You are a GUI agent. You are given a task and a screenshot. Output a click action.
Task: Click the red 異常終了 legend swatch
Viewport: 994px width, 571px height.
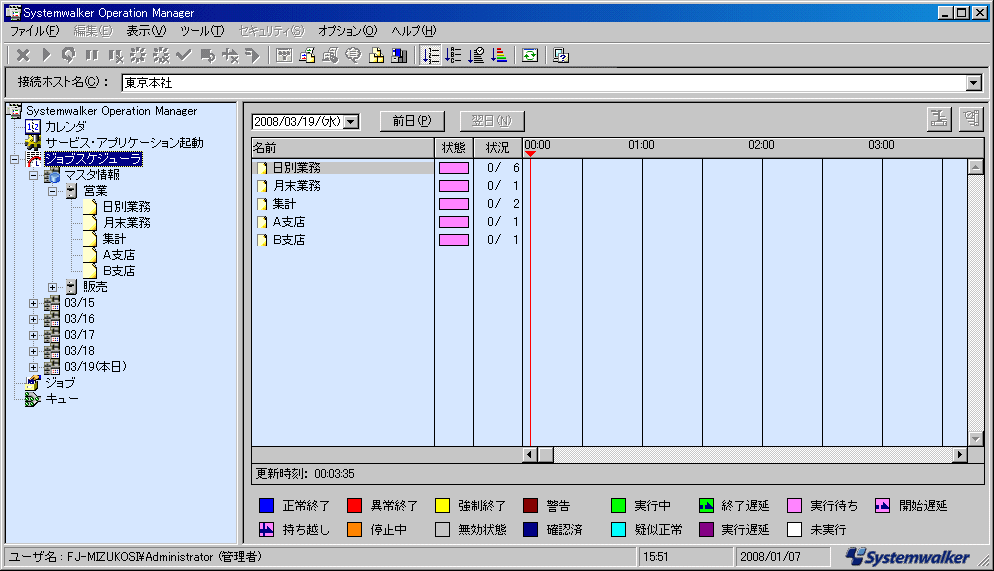click(354, 506)
